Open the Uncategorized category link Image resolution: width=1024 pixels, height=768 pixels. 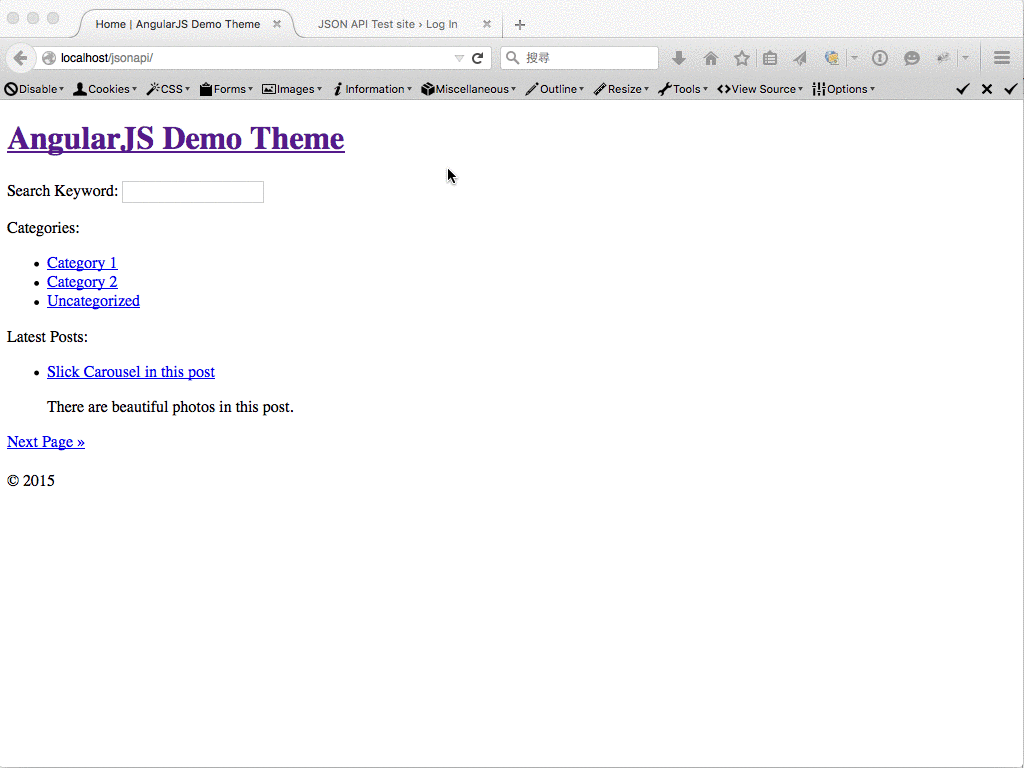93,300
